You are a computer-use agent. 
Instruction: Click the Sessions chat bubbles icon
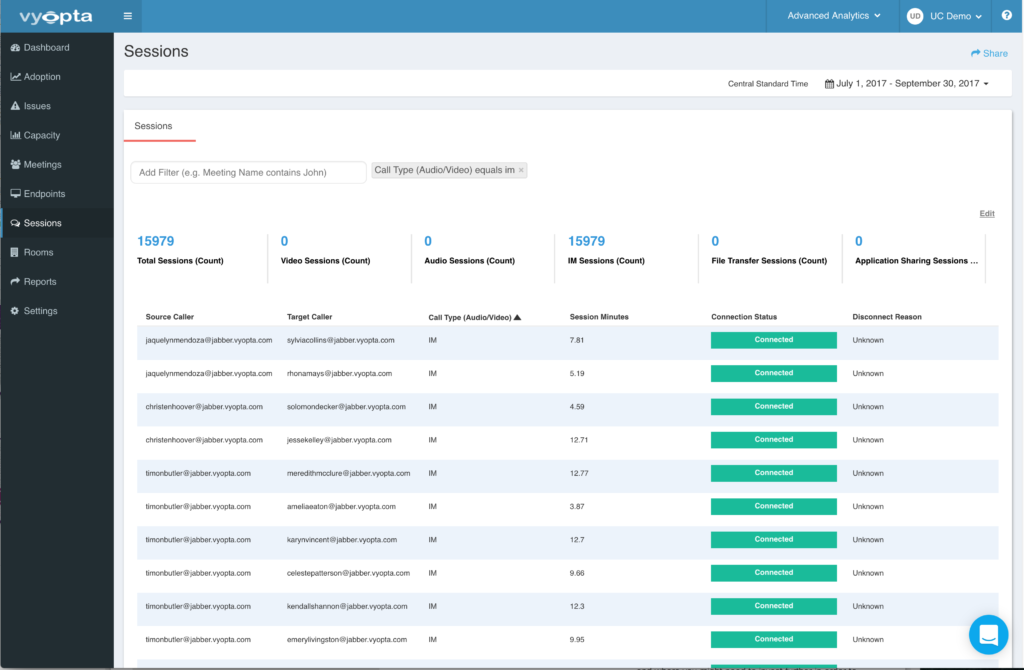(x=15, y=223)
